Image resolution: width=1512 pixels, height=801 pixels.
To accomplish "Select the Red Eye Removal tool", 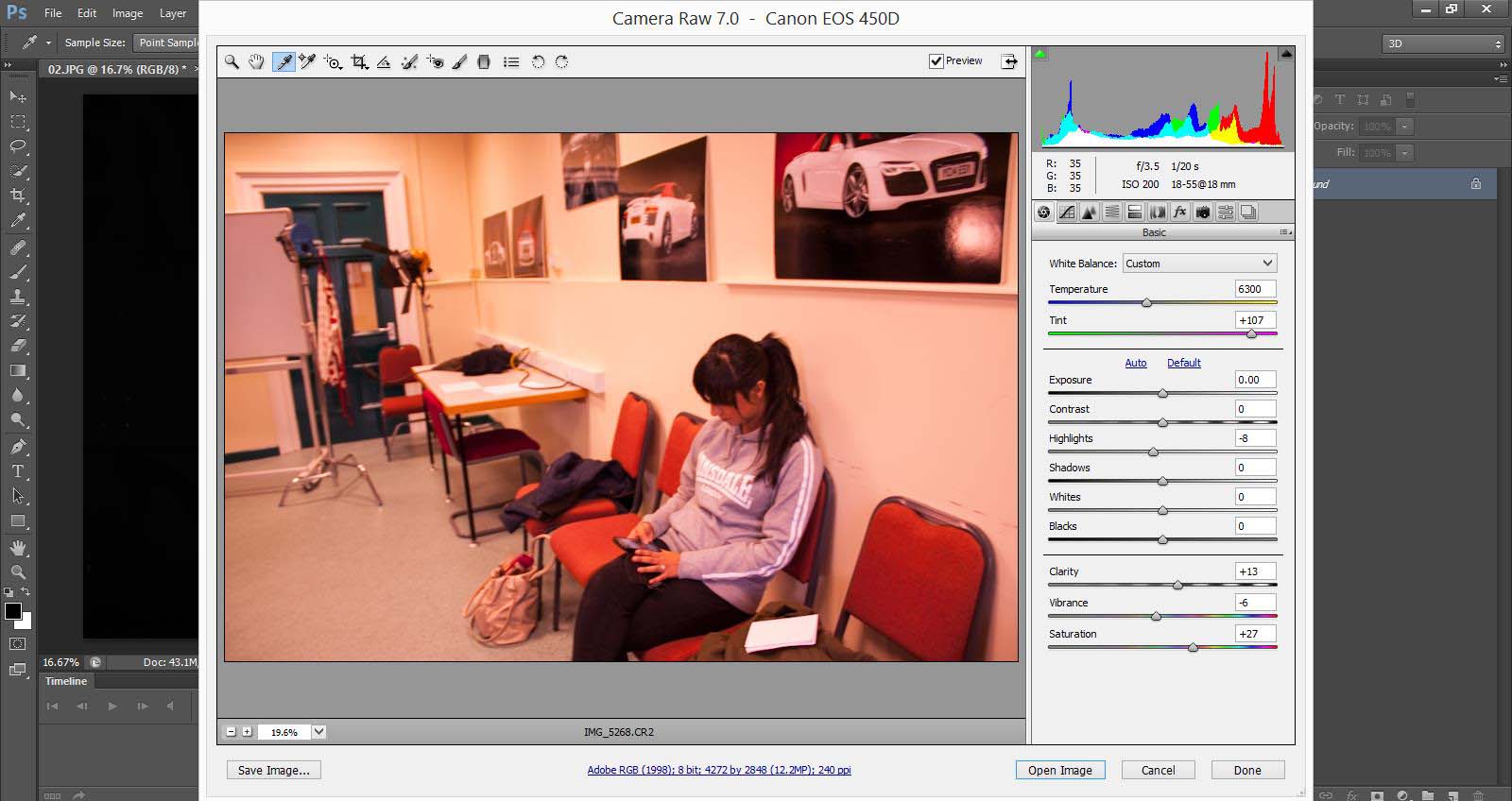I will pyautogui.click(x=435, y=62).
